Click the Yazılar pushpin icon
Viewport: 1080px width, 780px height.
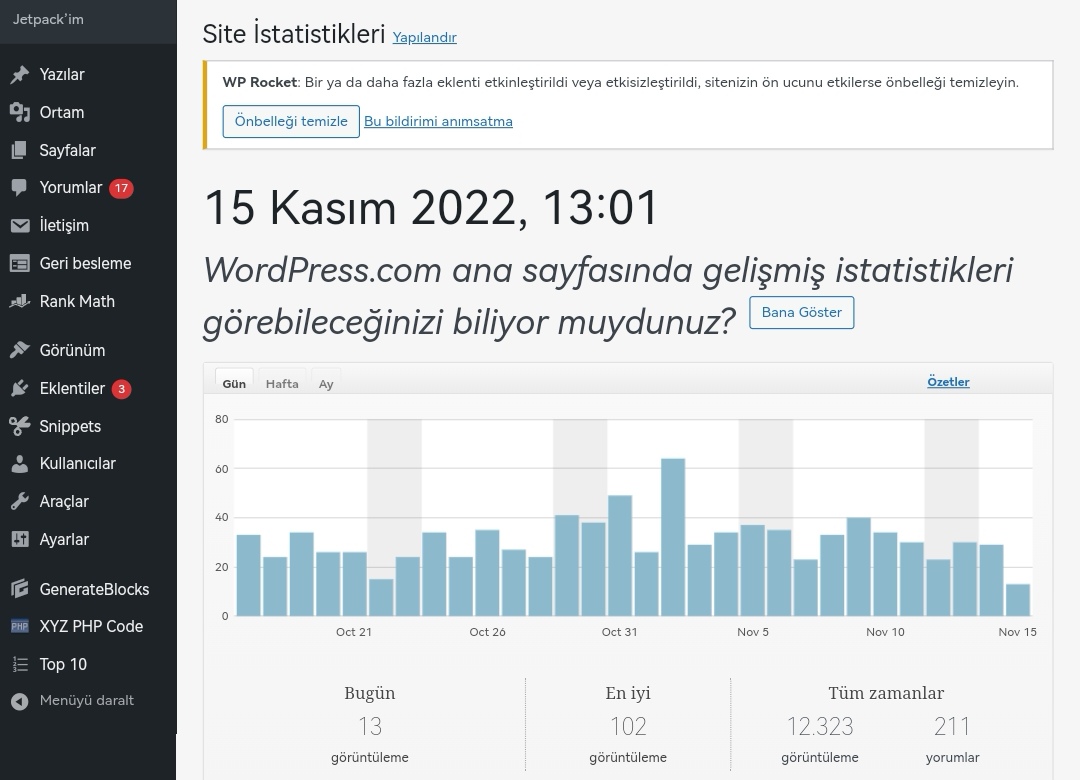coord(20,74)
